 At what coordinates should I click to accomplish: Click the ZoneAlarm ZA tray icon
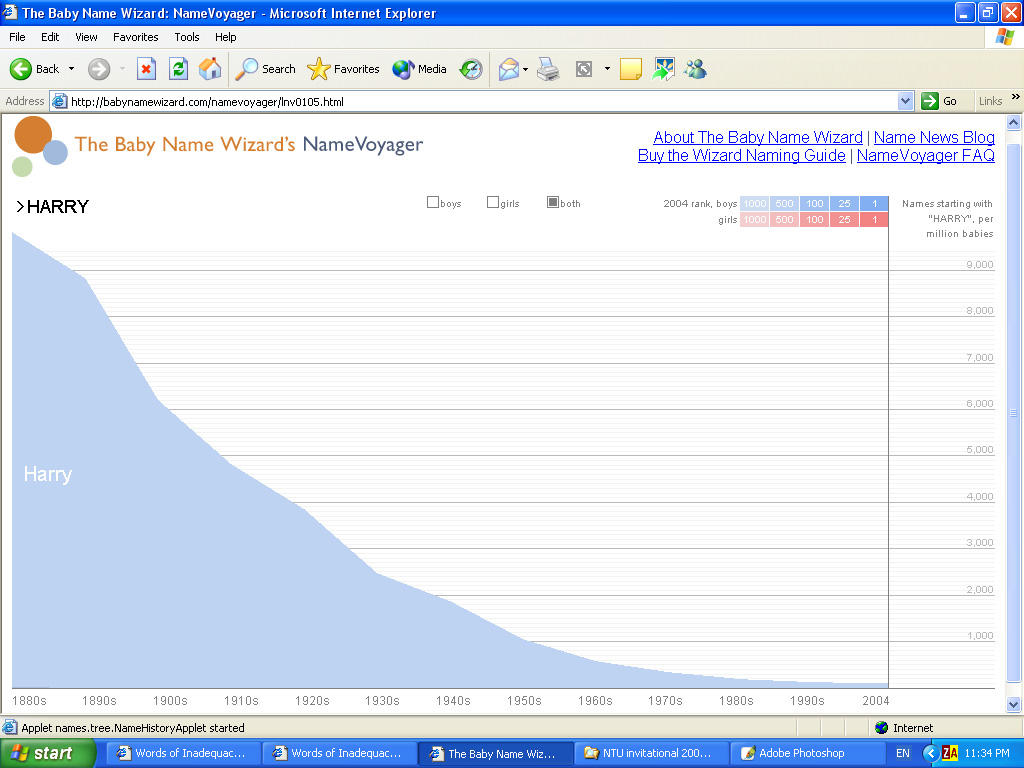(950, 753)
